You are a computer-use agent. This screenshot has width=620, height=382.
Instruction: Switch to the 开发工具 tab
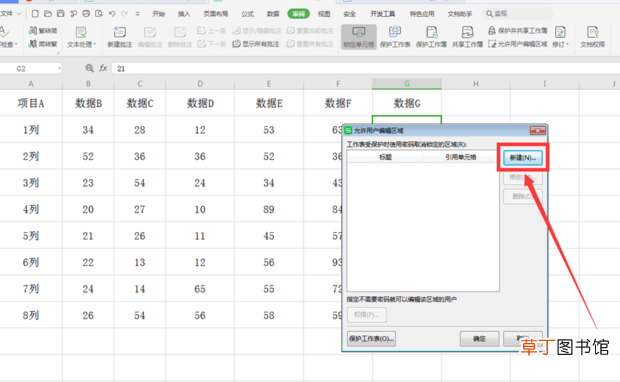point(382,14)
